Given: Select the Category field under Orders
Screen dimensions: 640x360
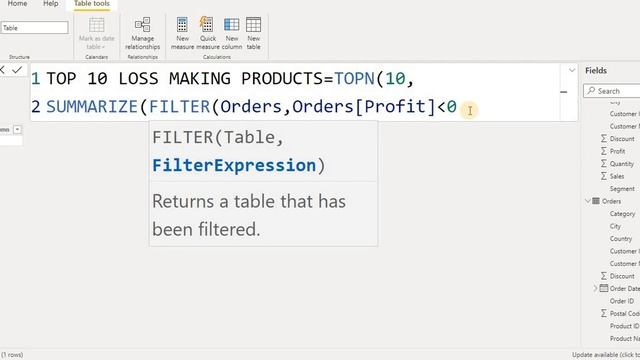Looking at the screenshot, I should tap(622, 214).
